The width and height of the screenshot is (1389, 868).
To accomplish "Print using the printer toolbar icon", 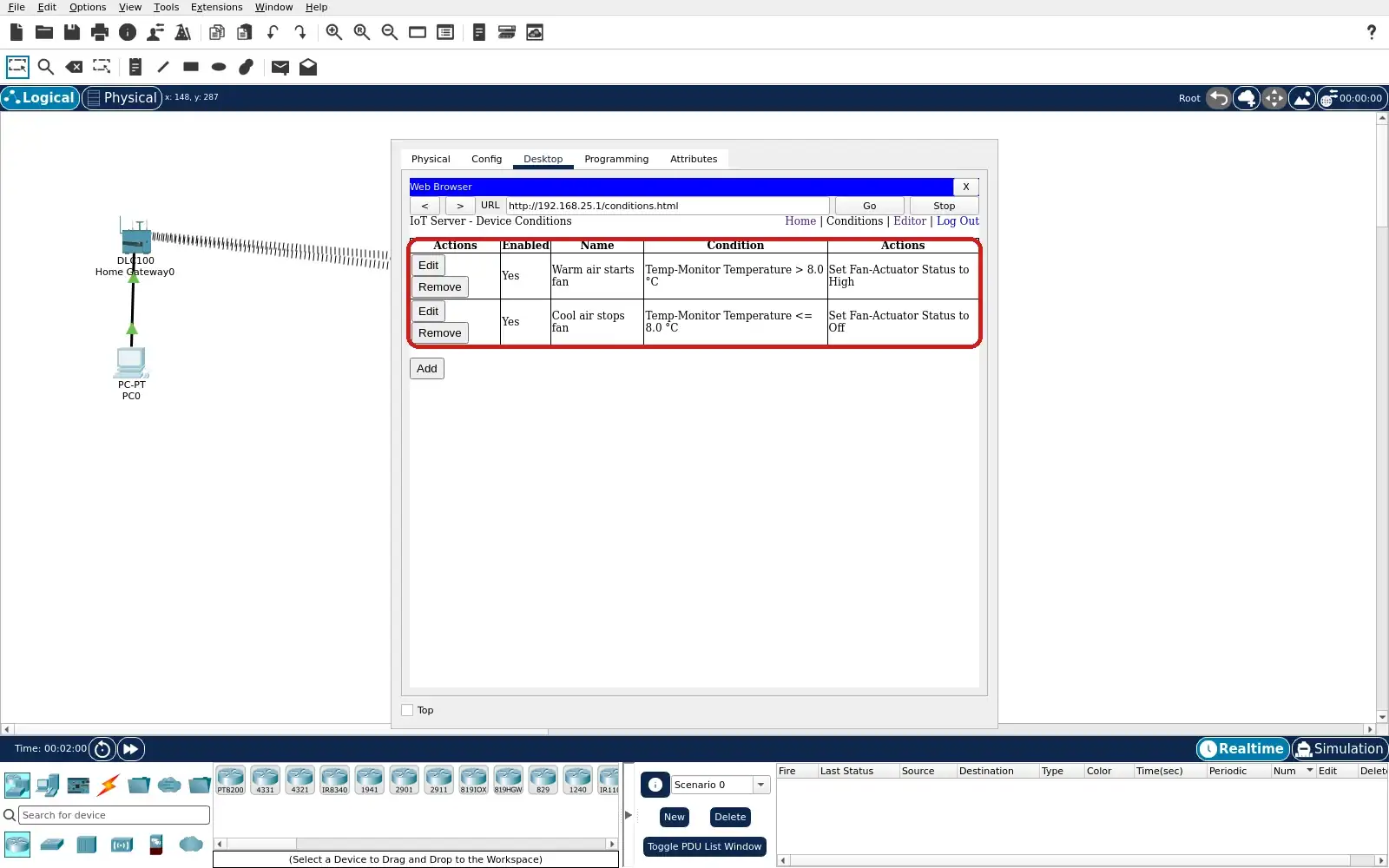I will pyautogui.click(x=100, y=32).
